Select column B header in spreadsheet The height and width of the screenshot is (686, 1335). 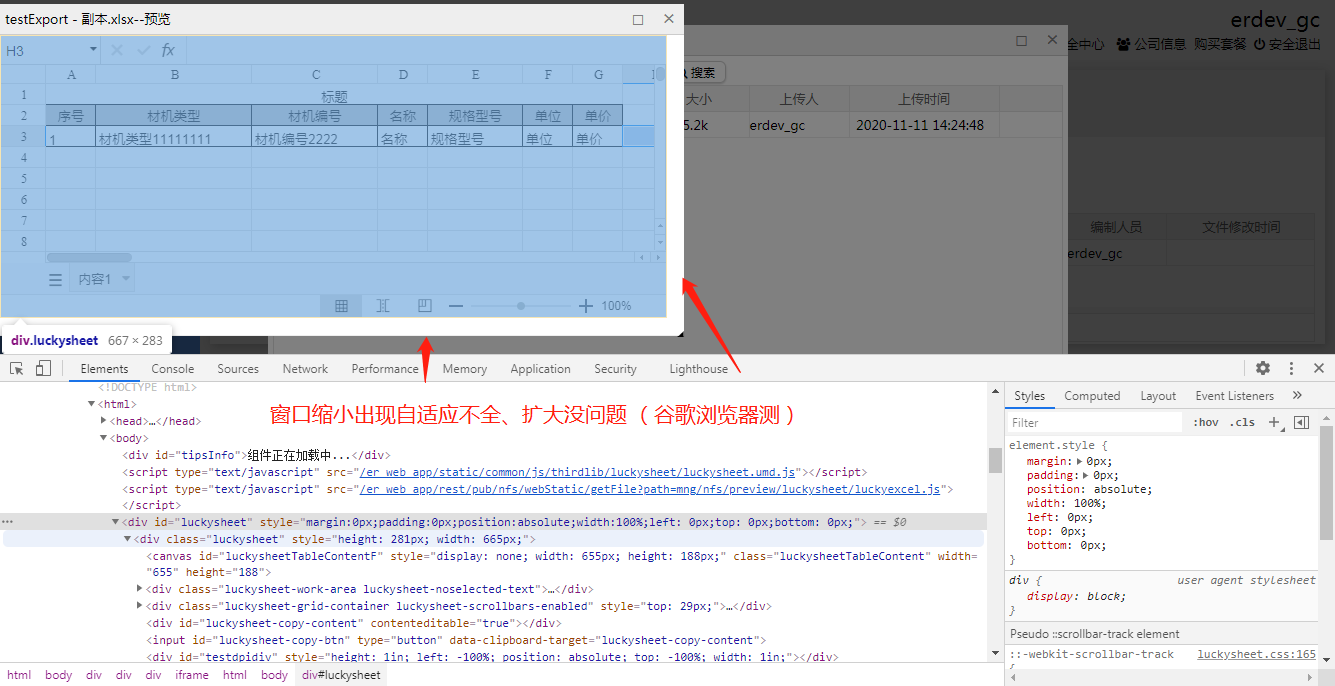click(x=174, y=74)
